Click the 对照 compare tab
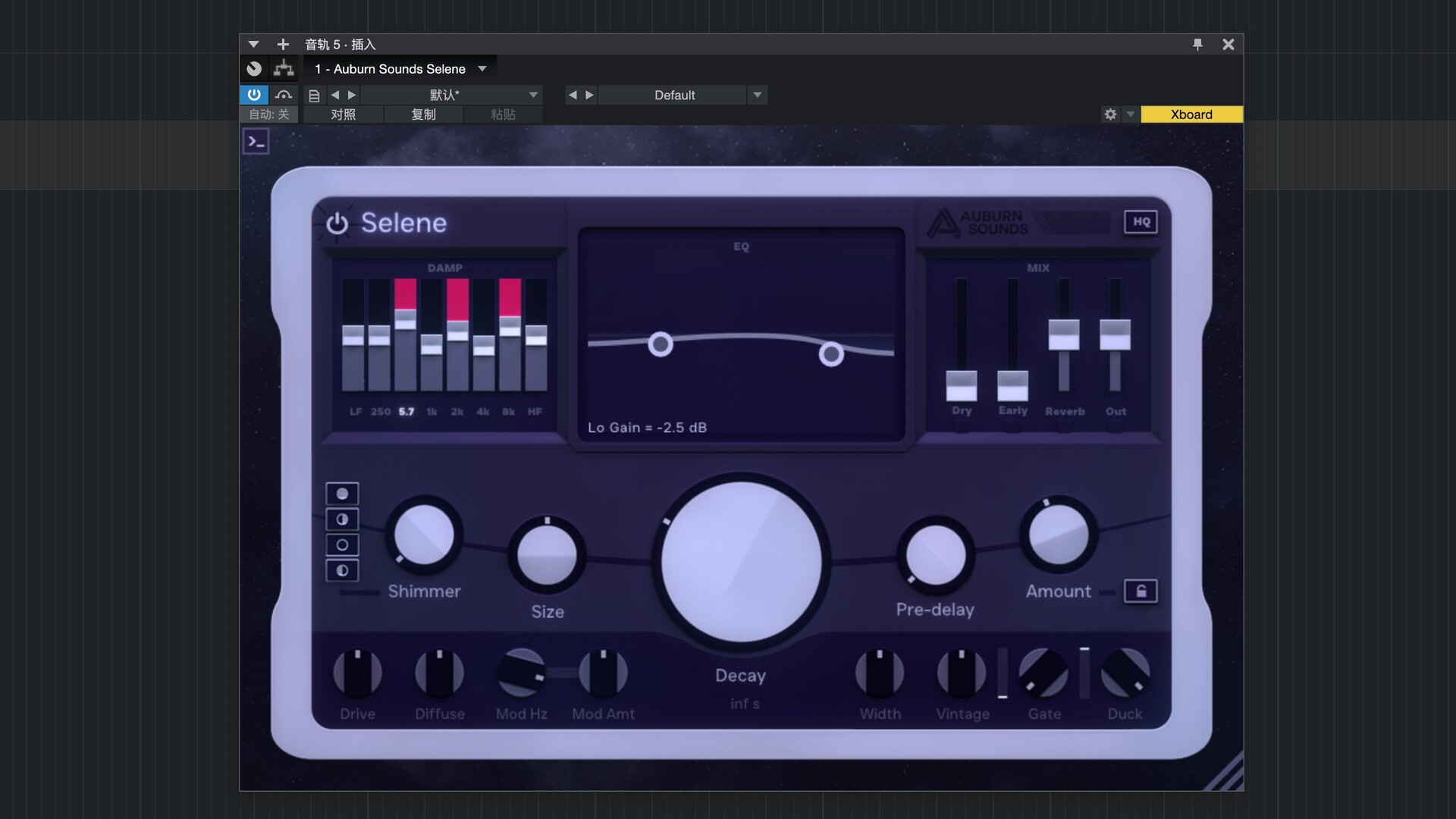The height and width of the screenshot is (819, 1456). (343, 115)
